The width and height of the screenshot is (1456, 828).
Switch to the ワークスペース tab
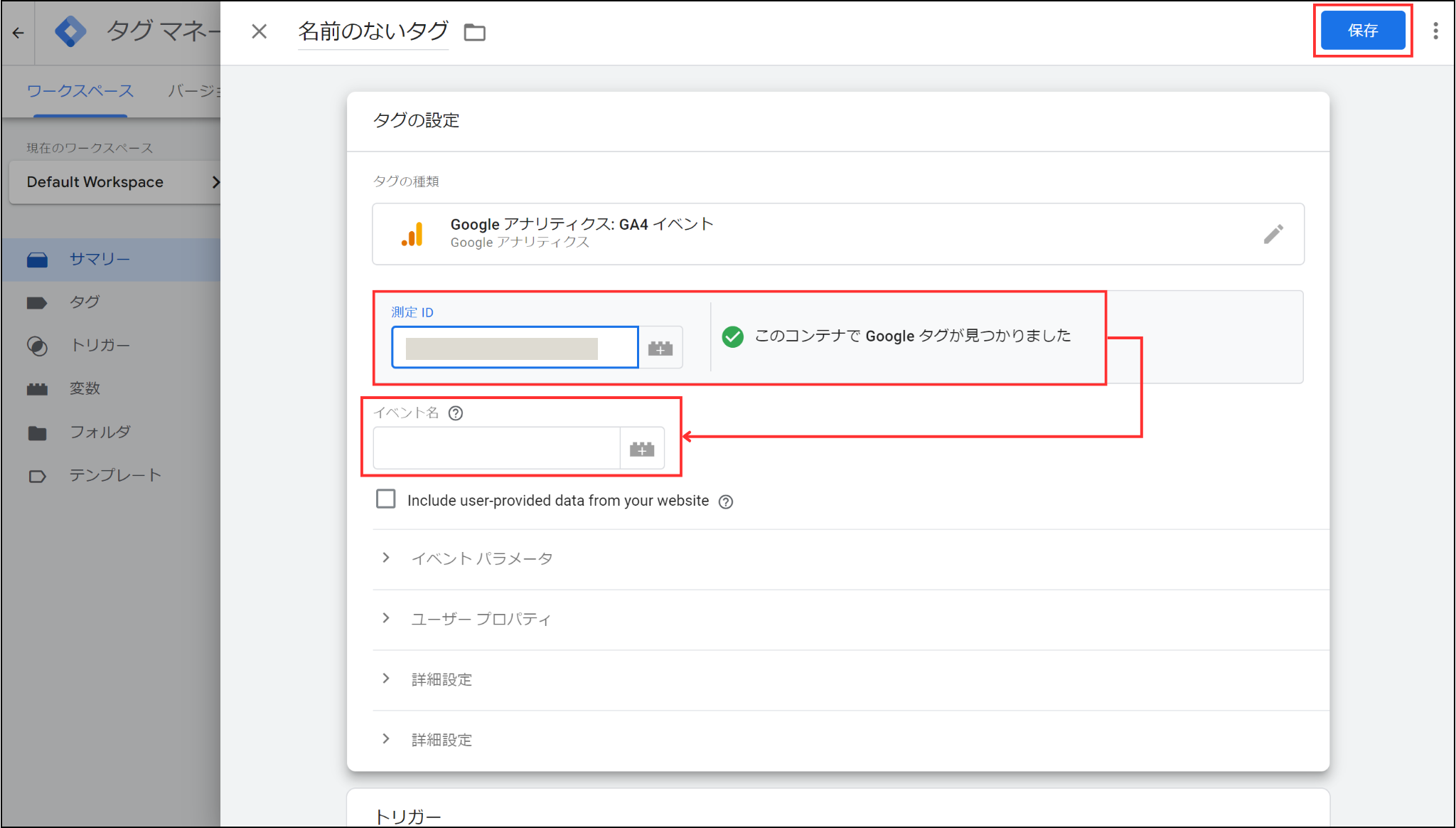(x=80, y=91)
